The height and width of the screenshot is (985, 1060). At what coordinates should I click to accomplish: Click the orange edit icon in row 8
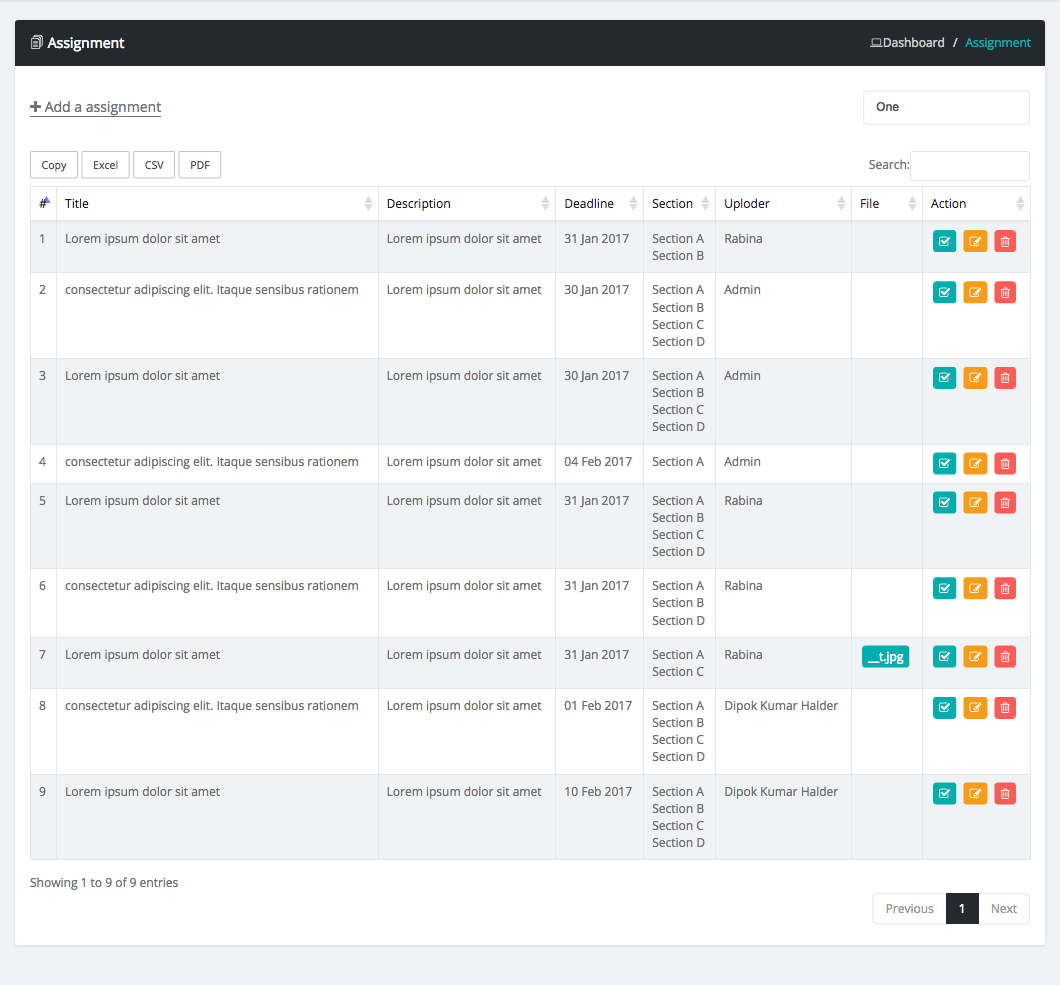[x=975, y=708]
